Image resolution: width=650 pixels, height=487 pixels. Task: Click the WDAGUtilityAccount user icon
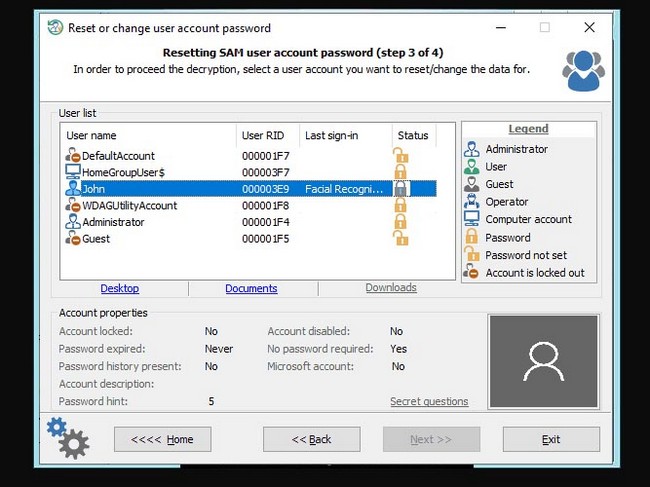(x=72, y=205)
